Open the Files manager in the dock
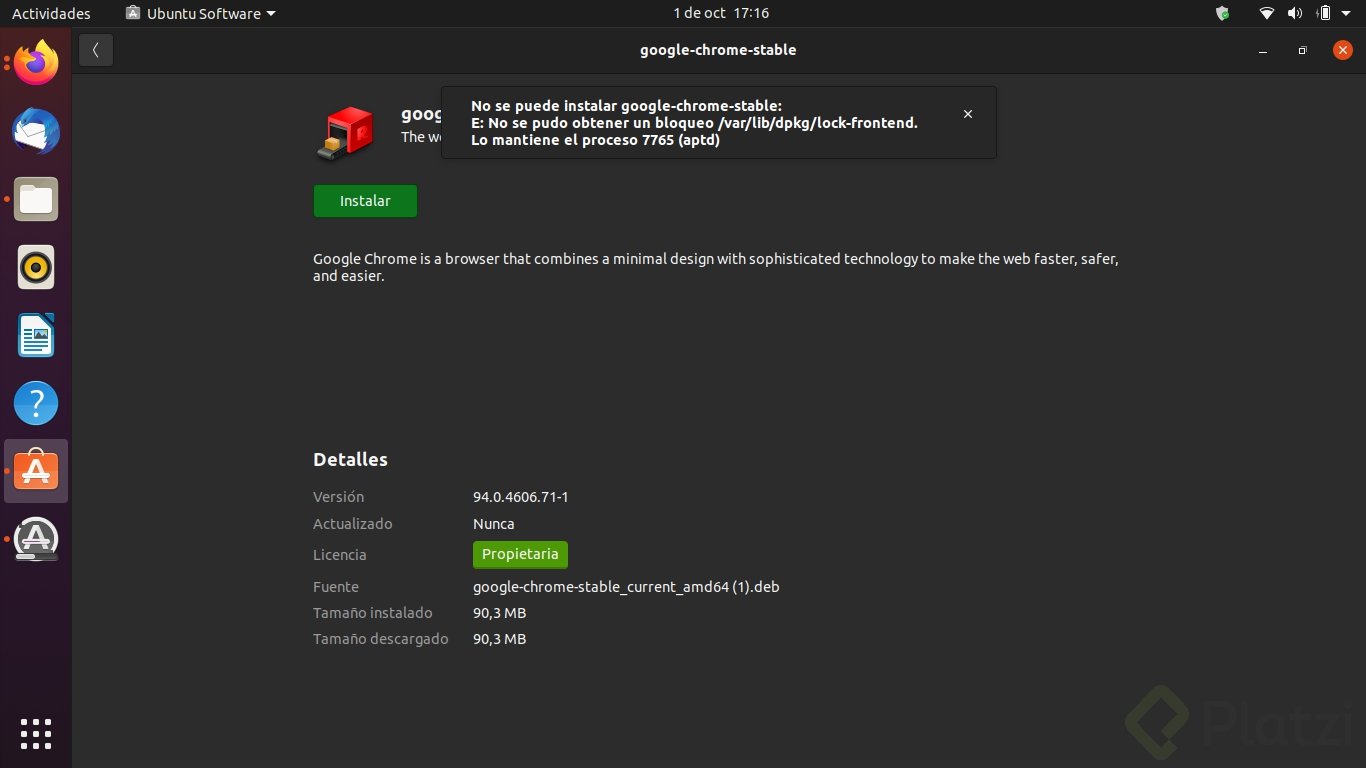The height and width of the screenshot is (768, 1366). [36, 200]
